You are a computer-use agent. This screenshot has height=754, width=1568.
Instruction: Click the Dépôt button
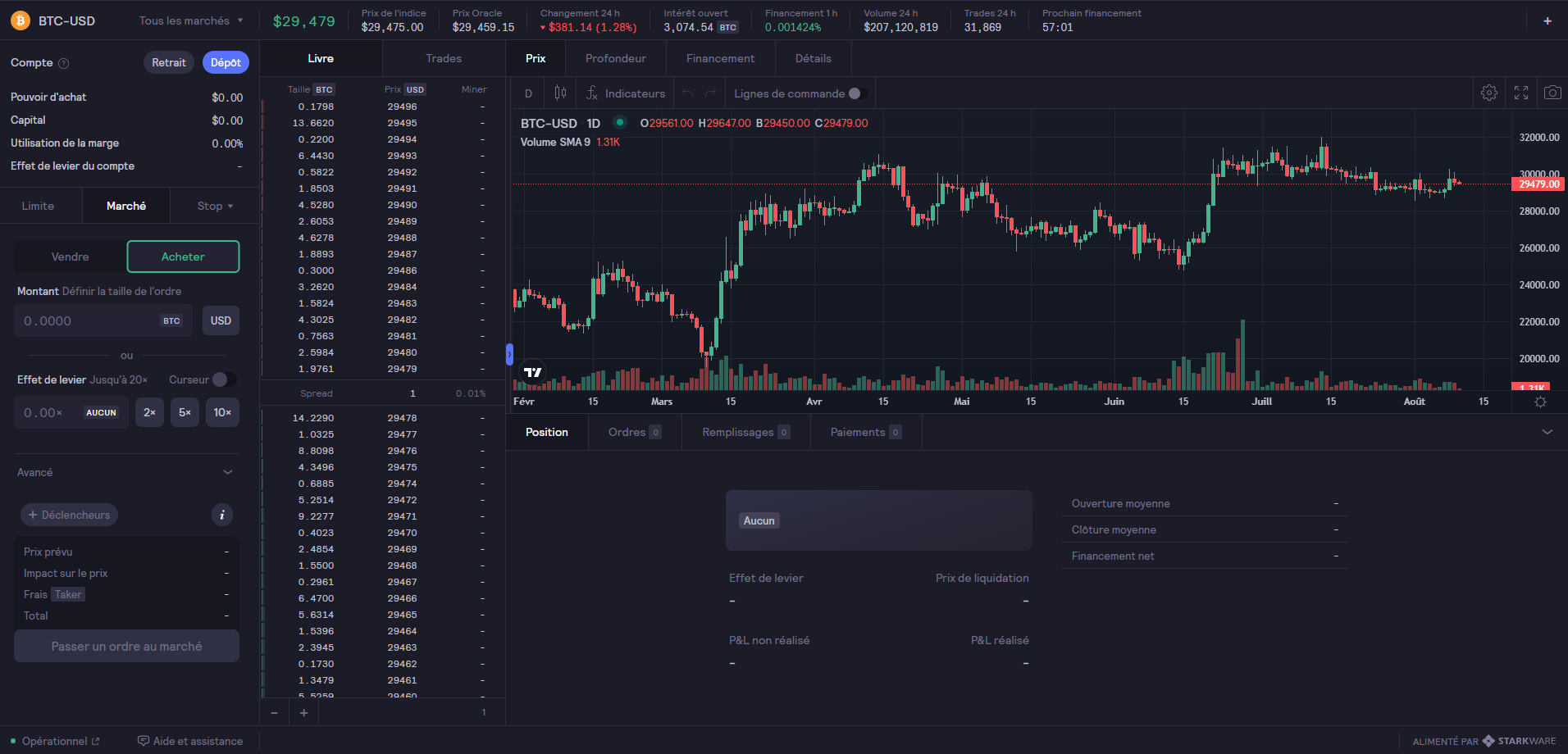tap(226, 62)
